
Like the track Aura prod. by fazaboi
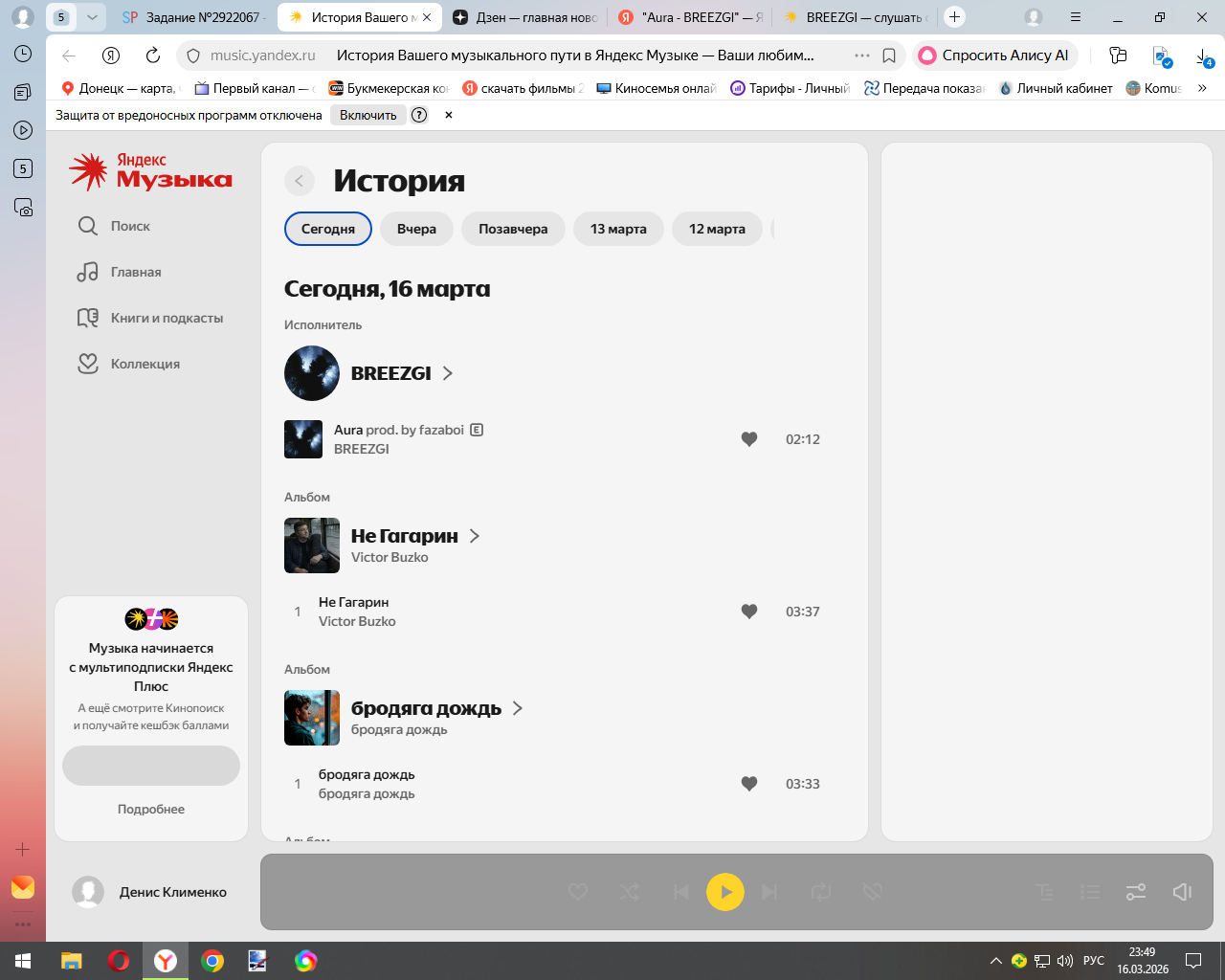(x=749, y=439)
